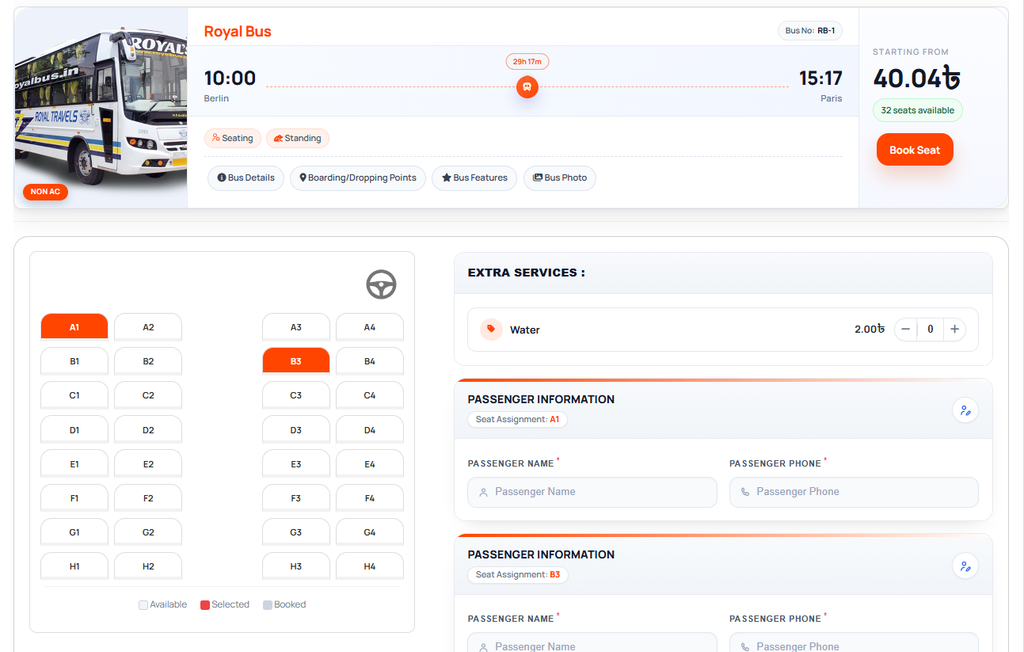
Task: Open the Bus Photo tab
Action: [560, 178]
